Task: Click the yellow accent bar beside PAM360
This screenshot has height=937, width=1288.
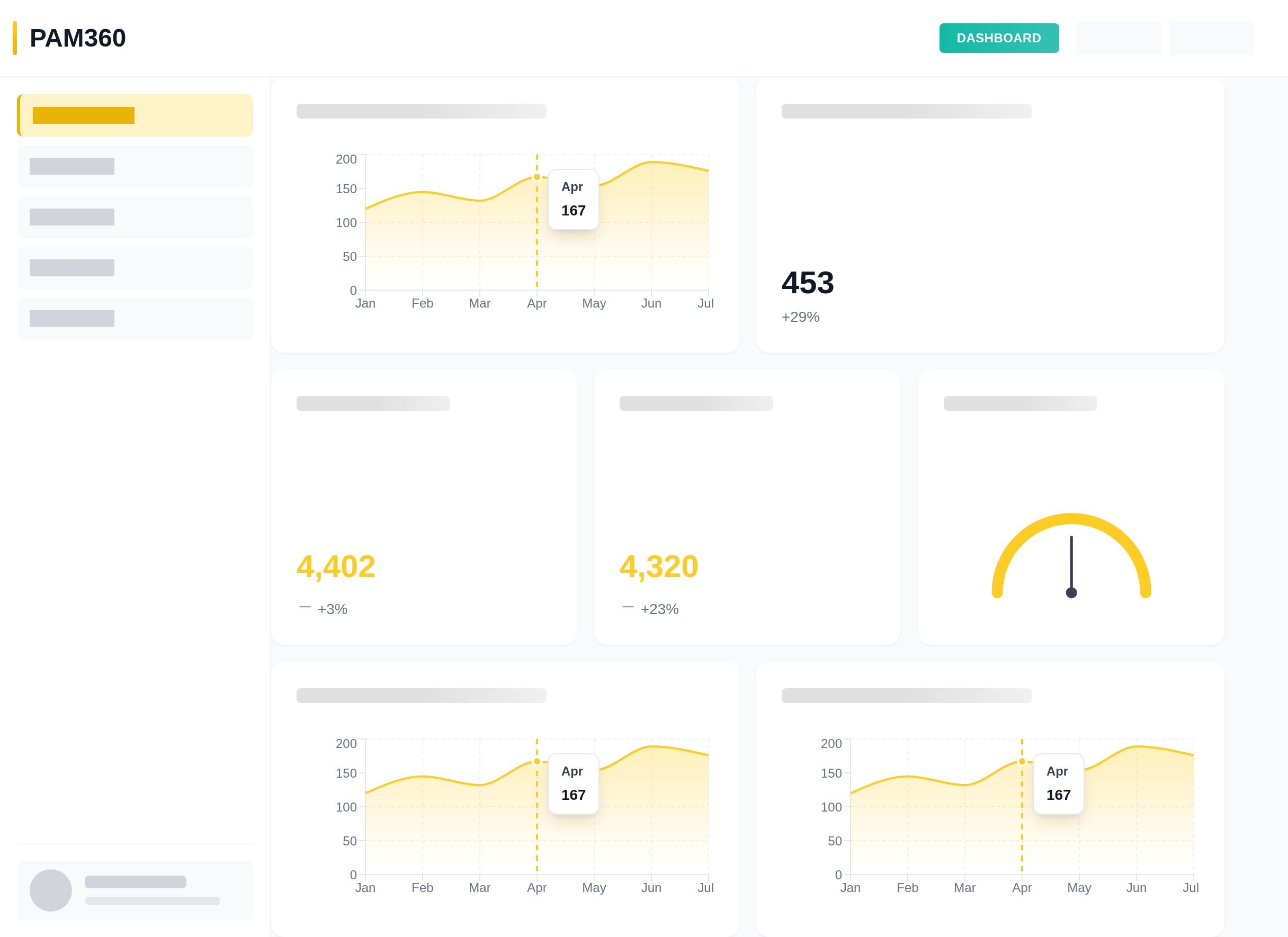Action: tap(15, 38)
